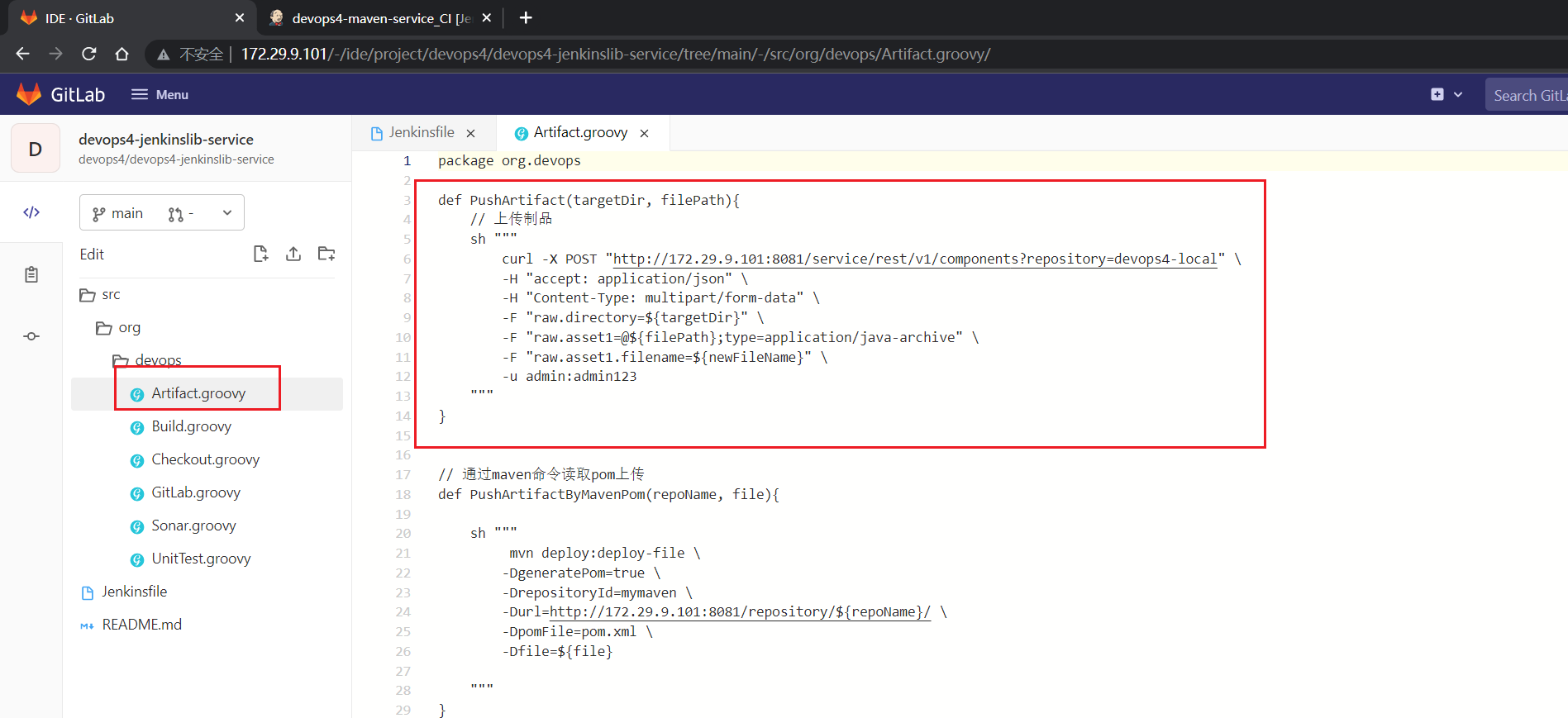Viewport: 1568px width, 718px height.
Task: Switch to devops4-maven-service_CI Jenkins tab
Action: [x=380, y=18]
